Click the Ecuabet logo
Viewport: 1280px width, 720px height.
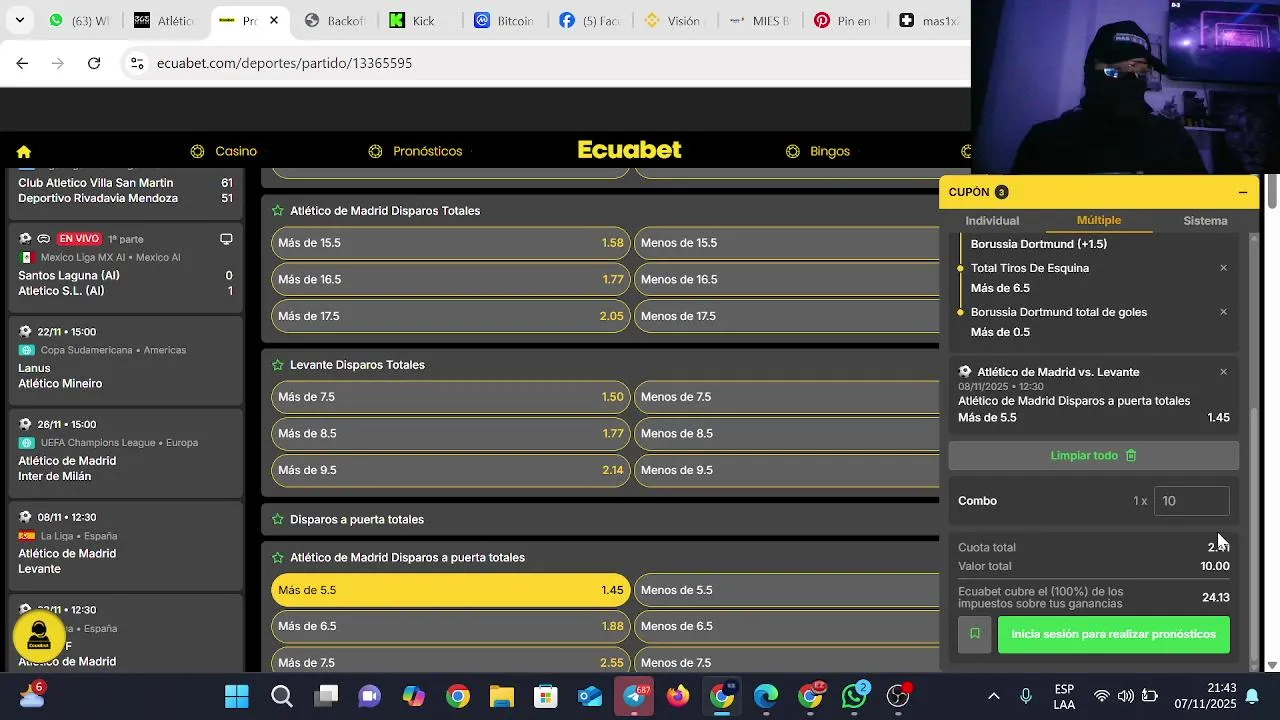[629, 150]
